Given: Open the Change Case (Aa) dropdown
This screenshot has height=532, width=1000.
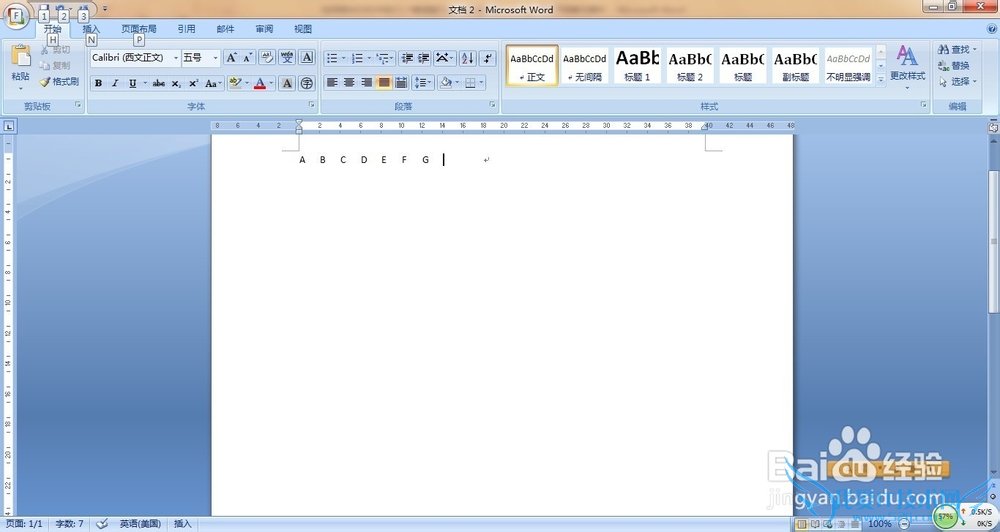Looking at the screenshot, I should tap(214, 84).
